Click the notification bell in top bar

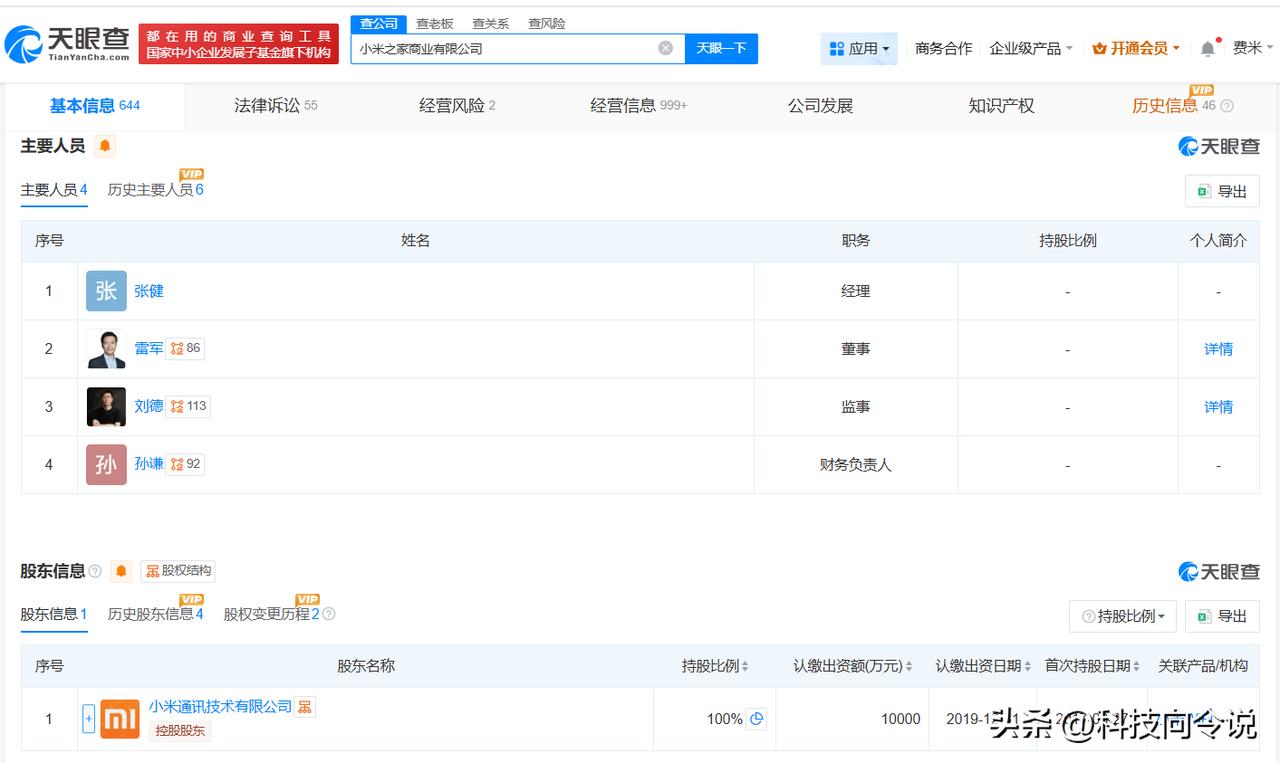pyautogui.click(x=1208, y=48)
